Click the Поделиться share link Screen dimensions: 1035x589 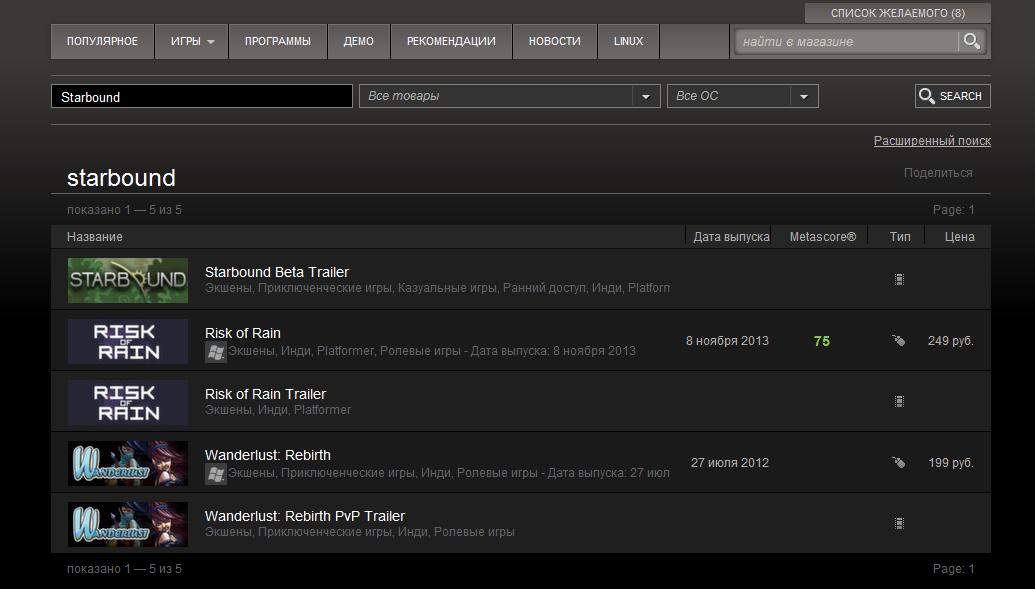click(x=938, y=173)
